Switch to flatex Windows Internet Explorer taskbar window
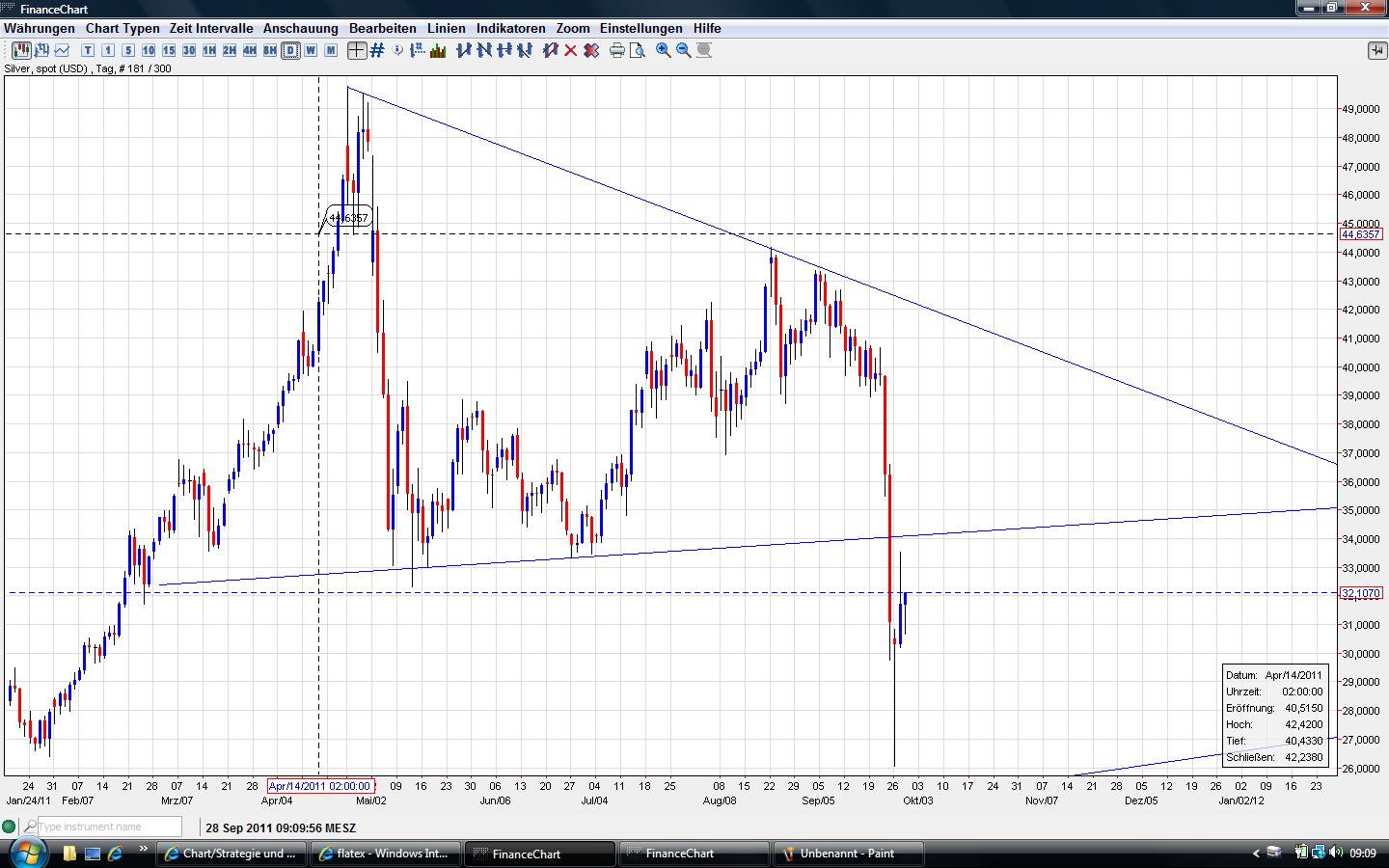This screenshot has width=1389, height=868. pos(385,854)
